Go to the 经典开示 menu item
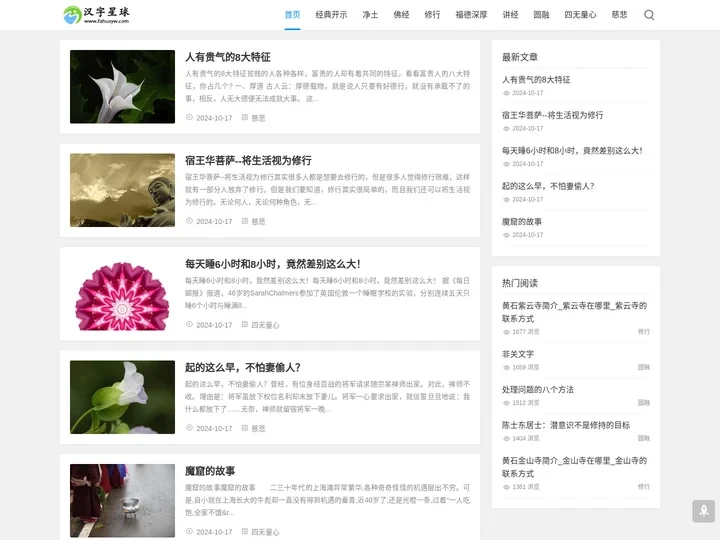 pos(331,15)
